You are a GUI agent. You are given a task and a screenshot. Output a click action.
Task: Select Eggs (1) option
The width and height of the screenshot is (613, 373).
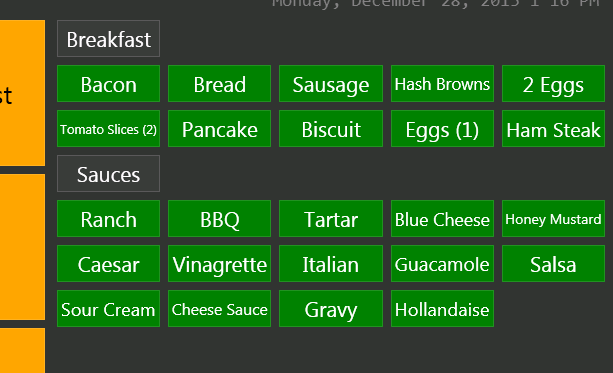click(442, 129)
